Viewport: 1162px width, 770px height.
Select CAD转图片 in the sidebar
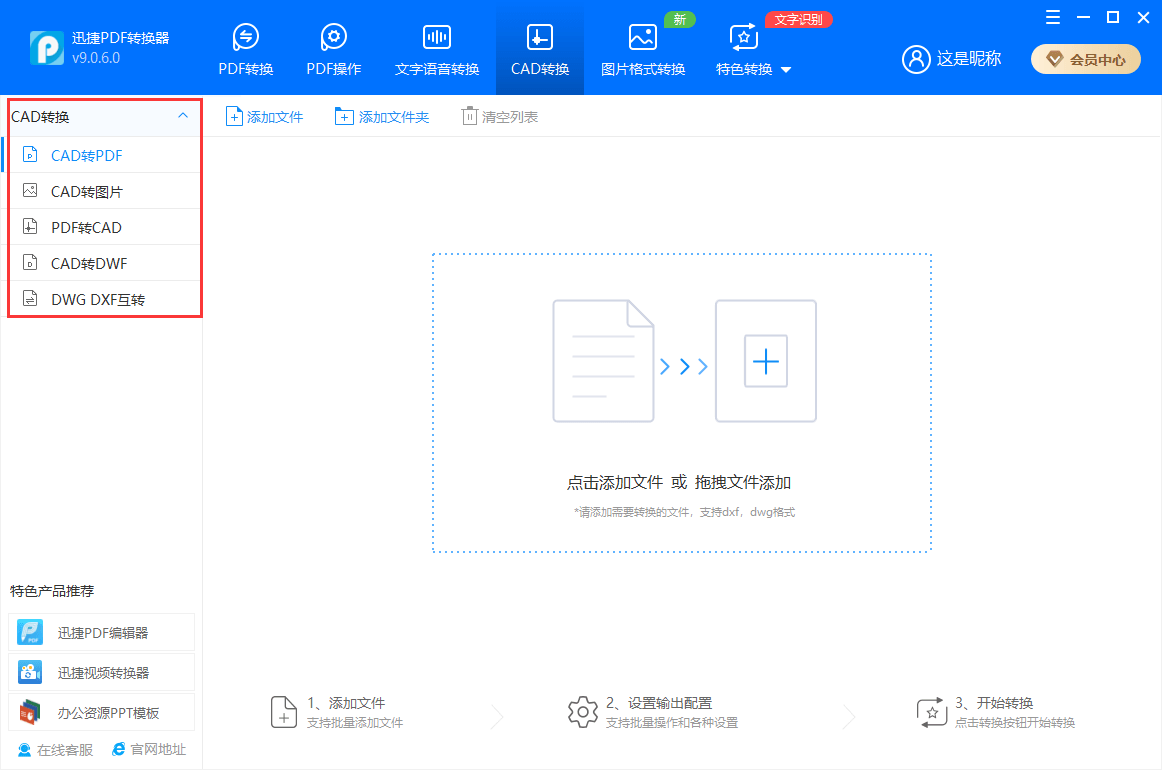(x=87, y=191)
